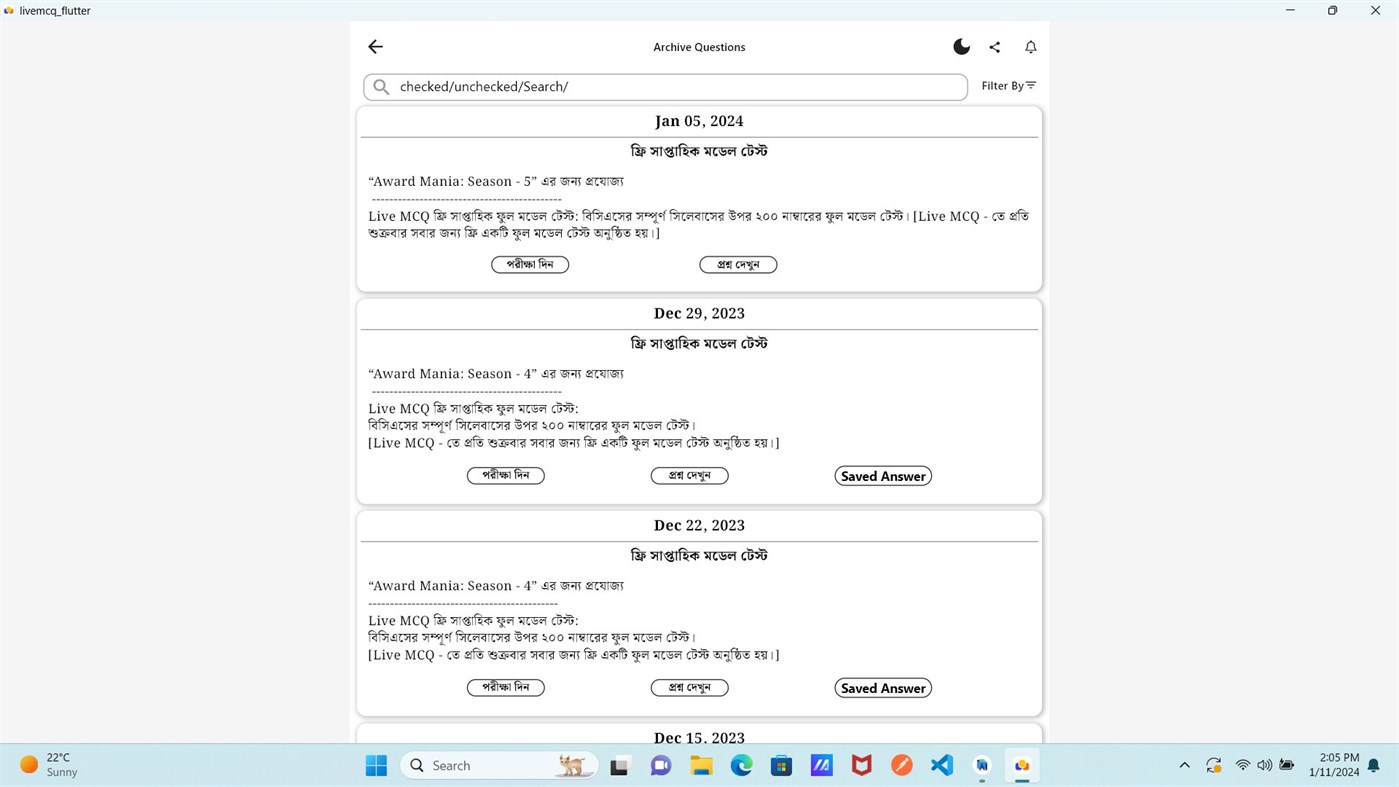Viewport: 1399px width, 787px height.
Task: Open the Windows Start menu
Action: pyautogui.click(x=375, y=764)
